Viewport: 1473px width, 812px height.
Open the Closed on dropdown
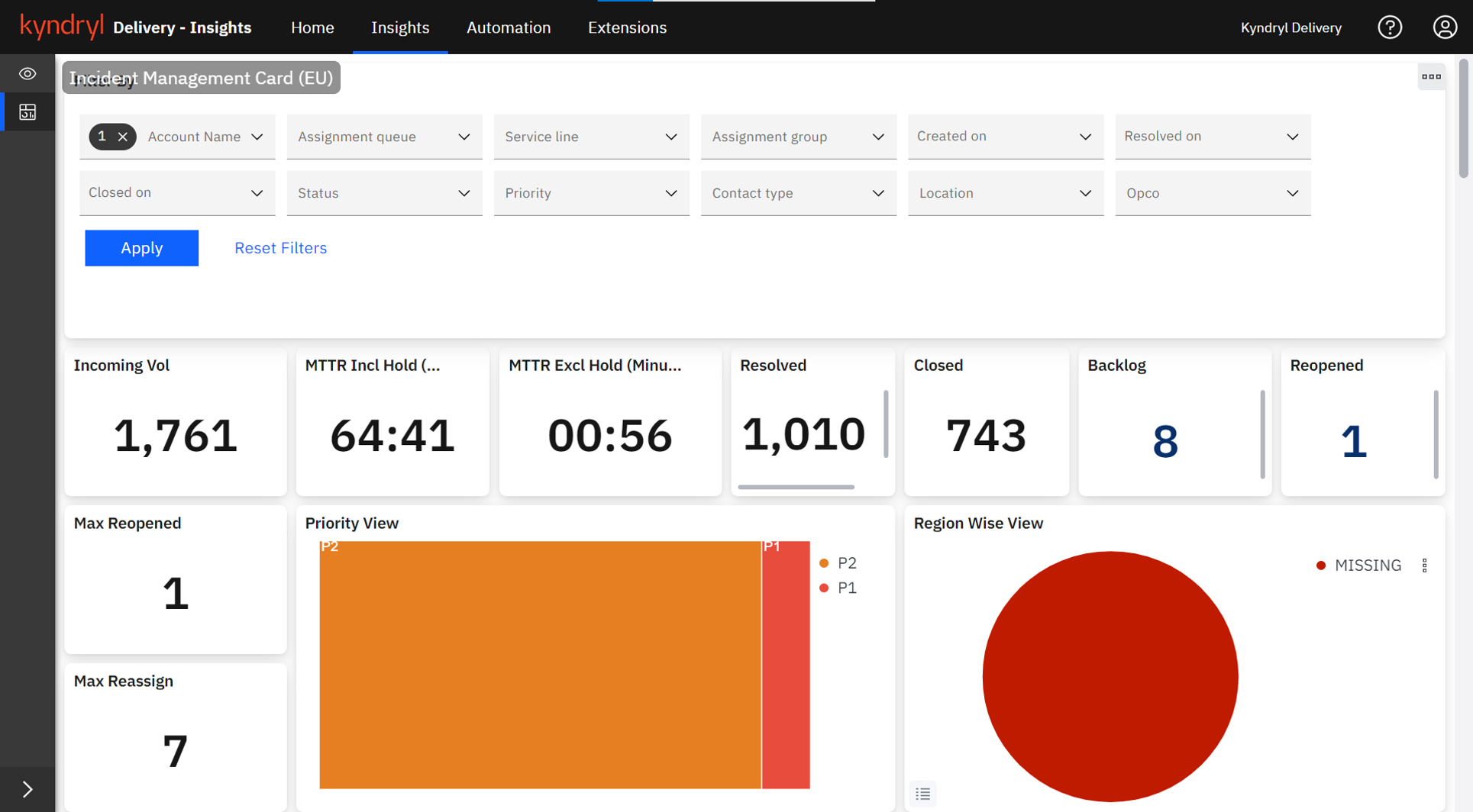pyautogui.click(x=177, y=193)
